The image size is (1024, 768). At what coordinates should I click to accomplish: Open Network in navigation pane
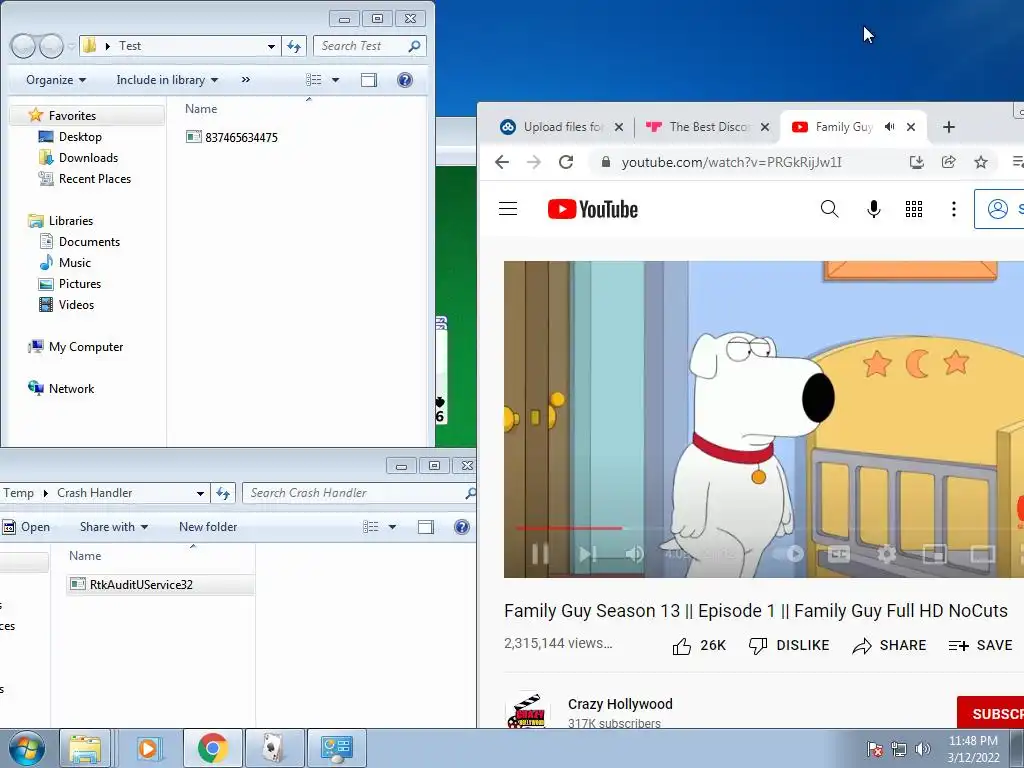point(61,389)
